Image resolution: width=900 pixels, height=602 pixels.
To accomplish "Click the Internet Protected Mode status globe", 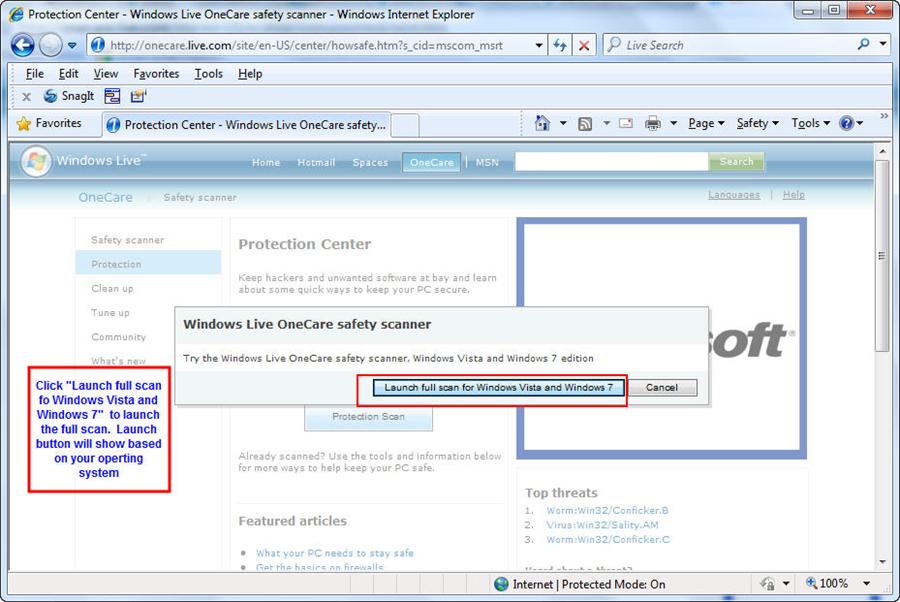I will 501,584.
